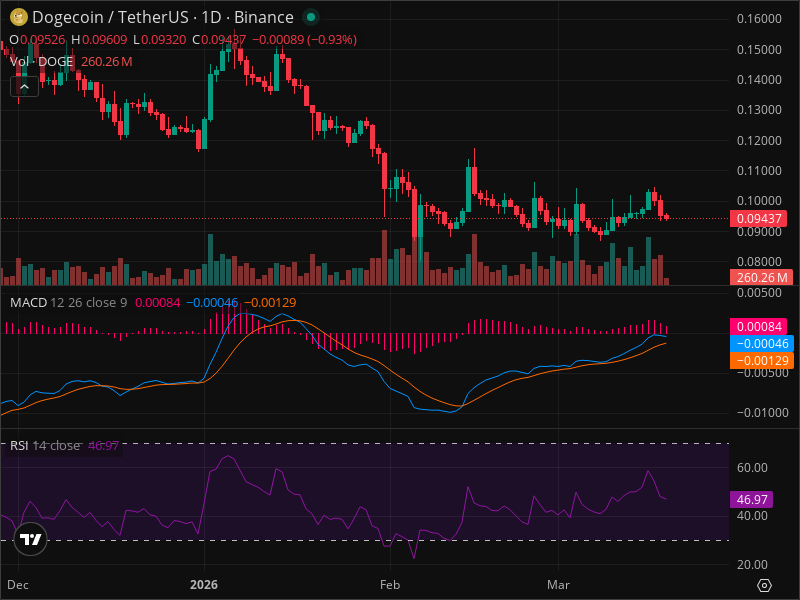The width and height of the screenshot is (800, 600).
Task: Select the Vol · DOGE indicator label
Action: click(x=42, y=62)
